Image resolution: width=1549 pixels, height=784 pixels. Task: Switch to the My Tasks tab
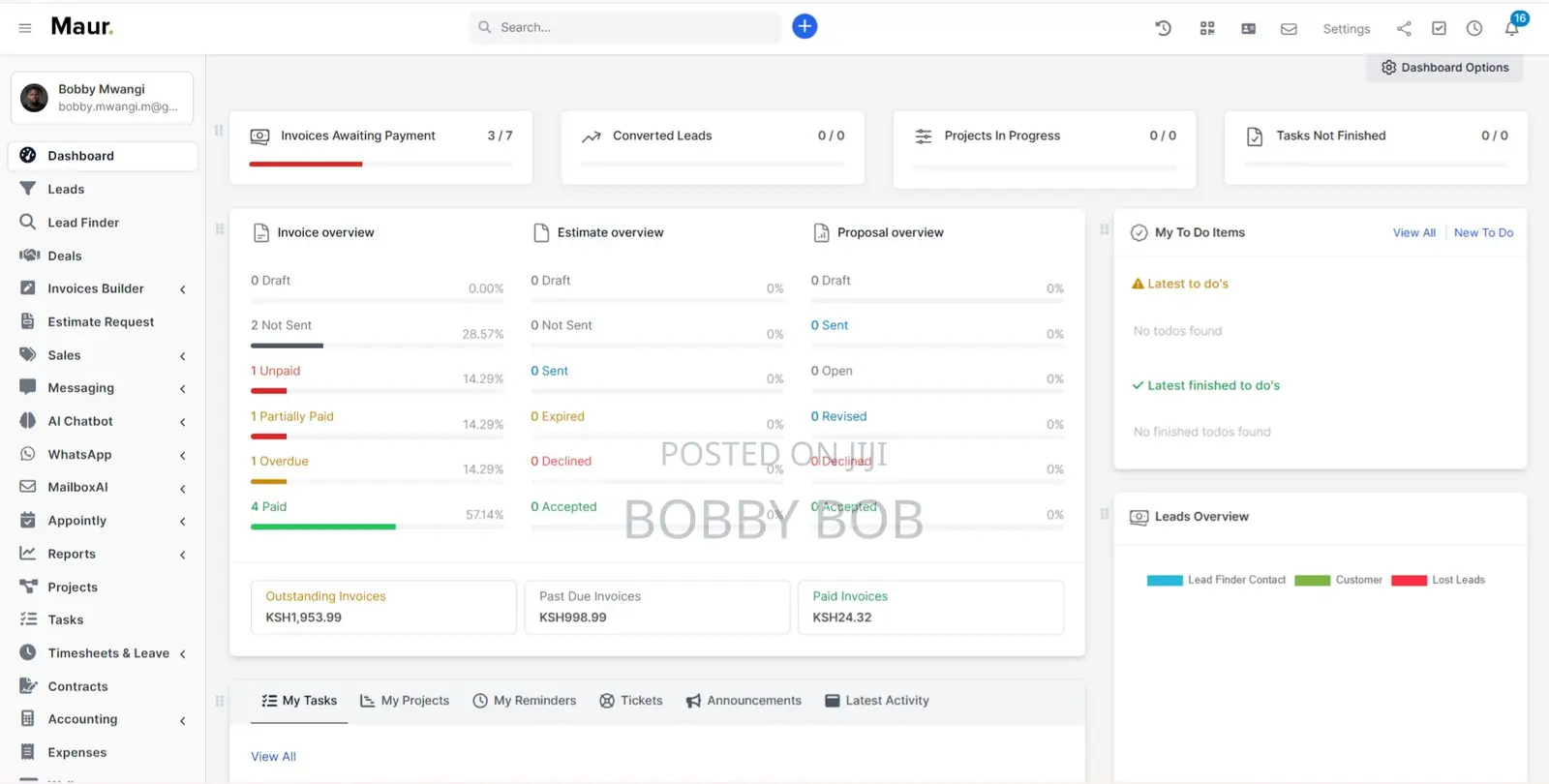click(299, 701)
